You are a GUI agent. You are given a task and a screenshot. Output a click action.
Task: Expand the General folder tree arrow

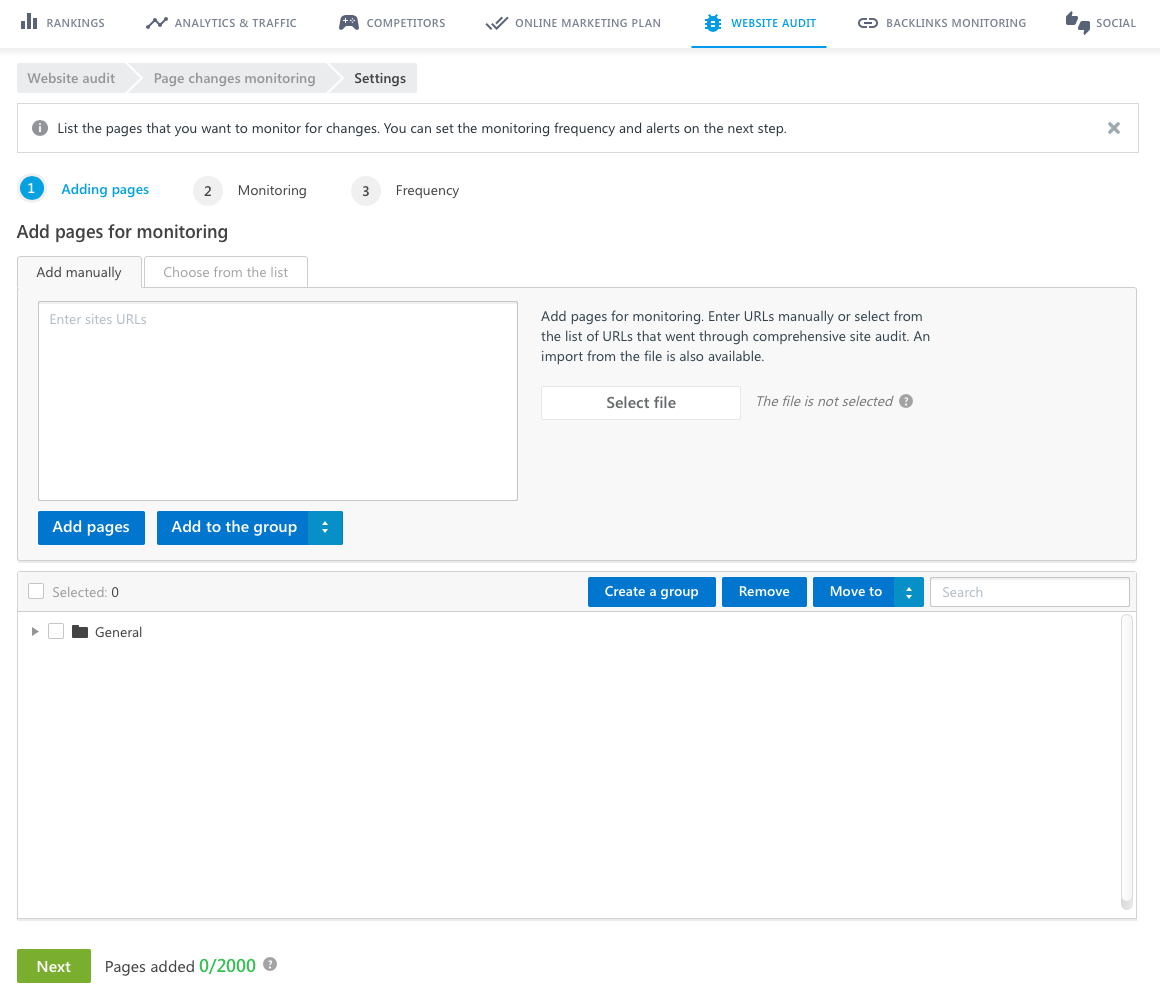click(x=35, y=631)
